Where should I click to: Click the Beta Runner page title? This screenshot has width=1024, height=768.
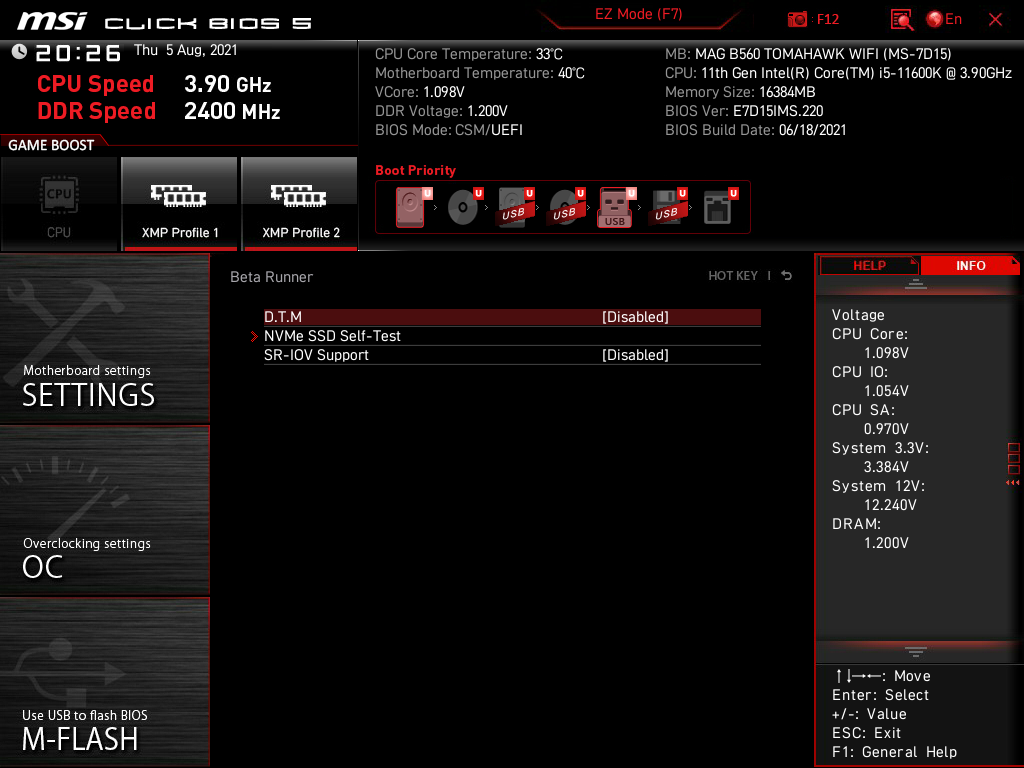tap(271, 277)
